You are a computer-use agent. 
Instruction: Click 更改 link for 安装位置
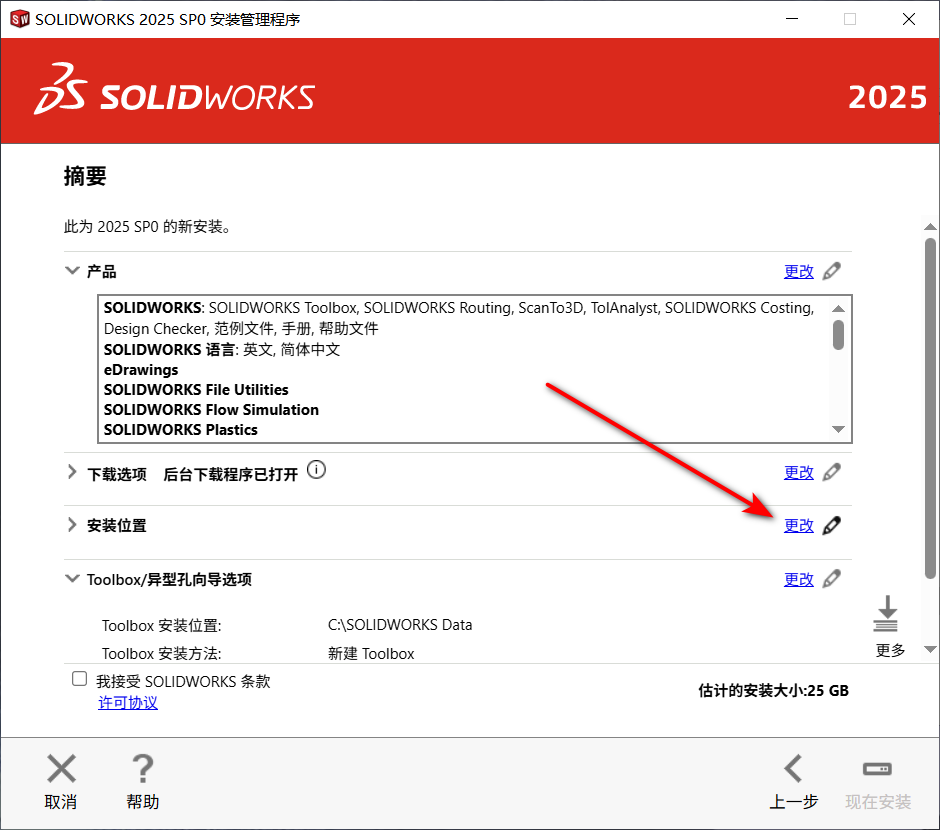(798, 526)
